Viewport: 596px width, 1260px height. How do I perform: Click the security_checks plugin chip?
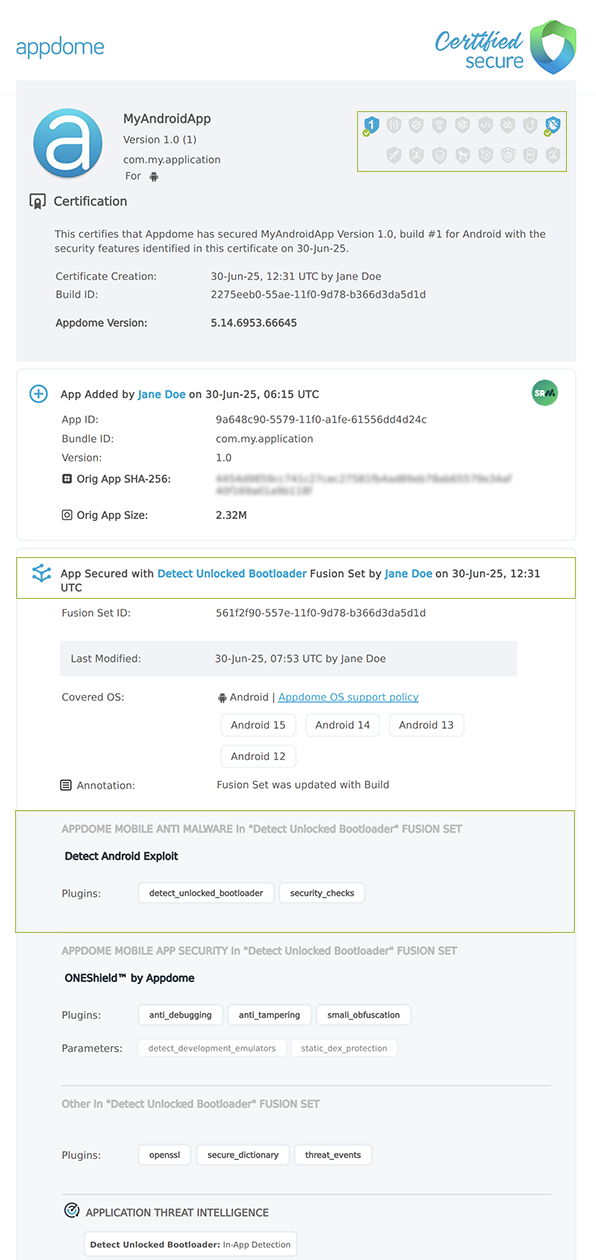point(322,892)
